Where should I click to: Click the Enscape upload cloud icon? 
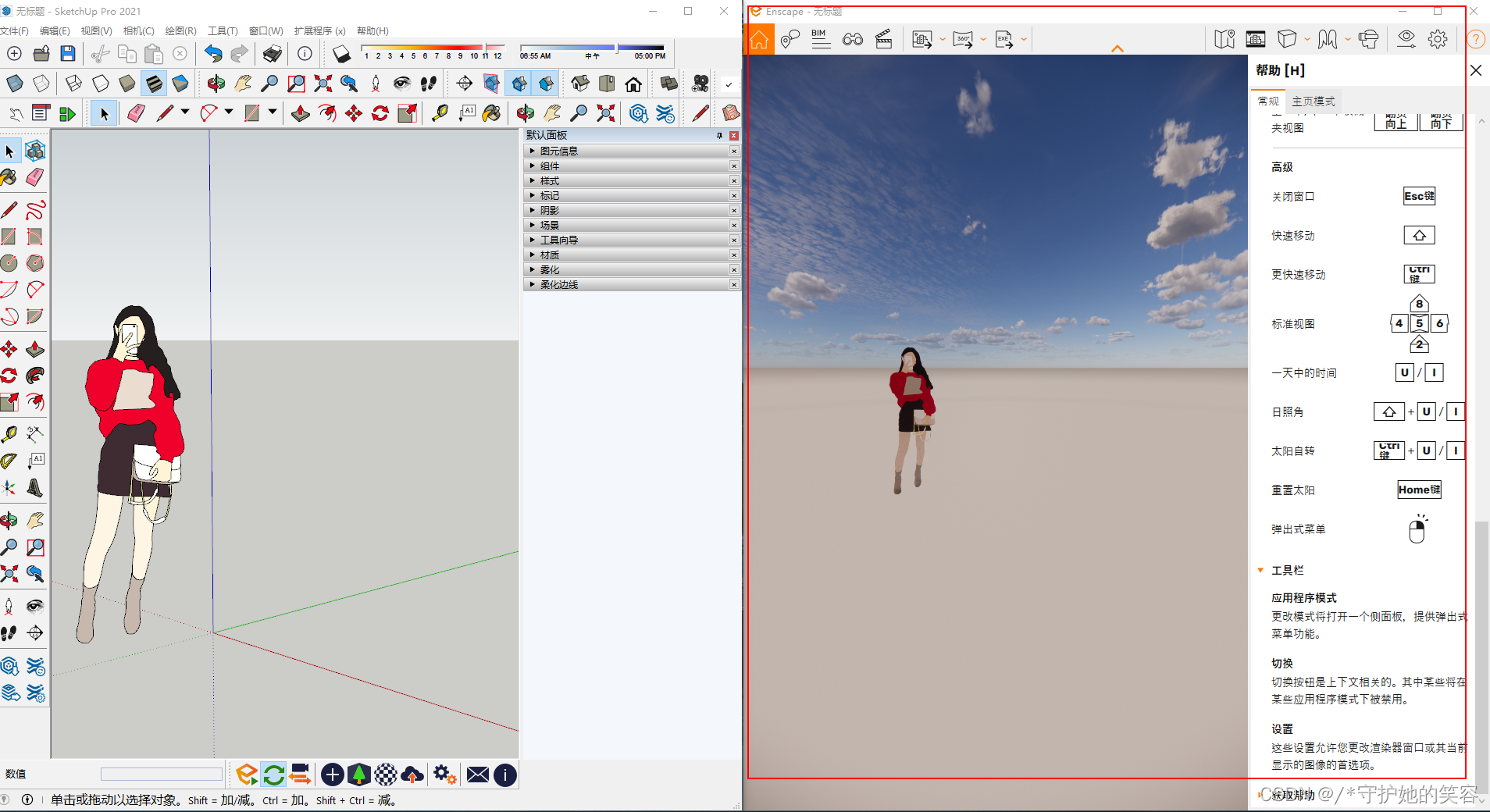[x=412, y=775]
